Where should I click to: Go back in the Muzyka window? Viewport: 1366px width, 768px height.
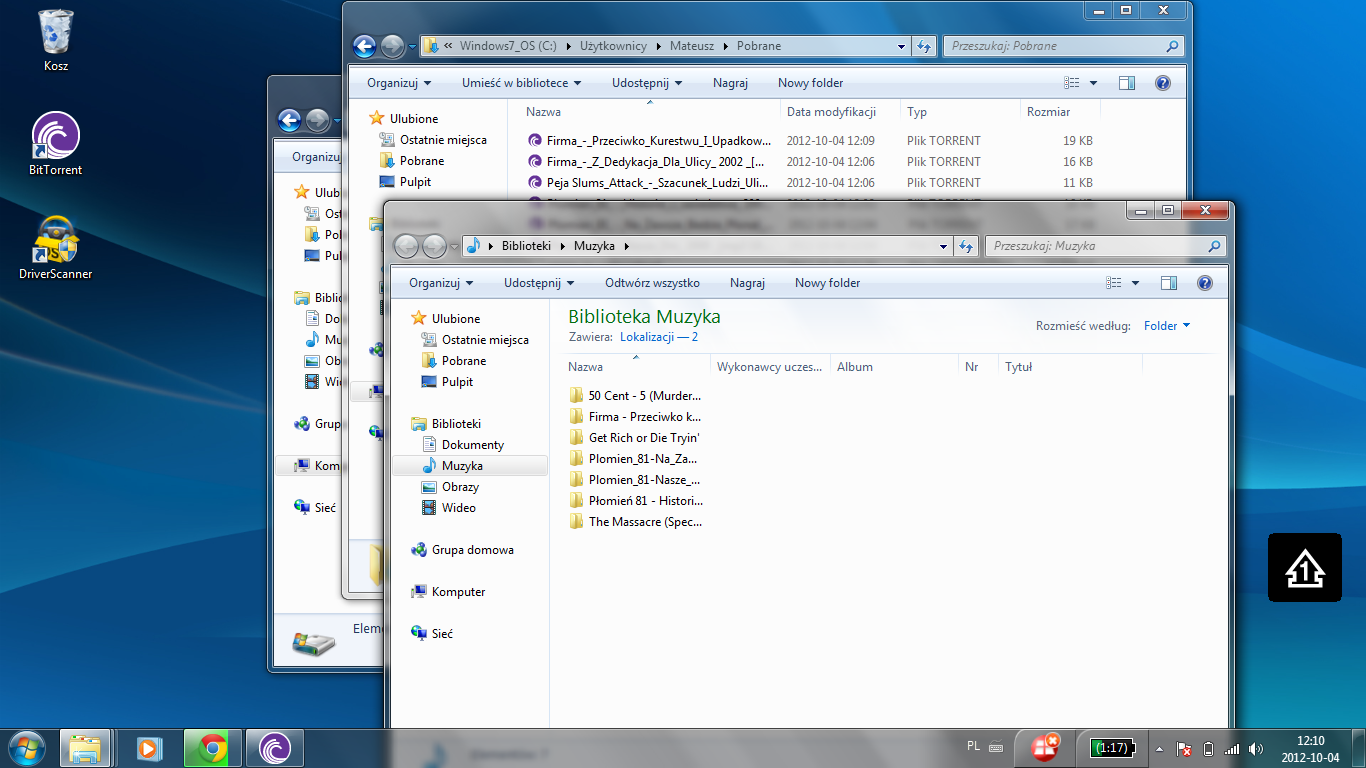click(x=407, y=246)
